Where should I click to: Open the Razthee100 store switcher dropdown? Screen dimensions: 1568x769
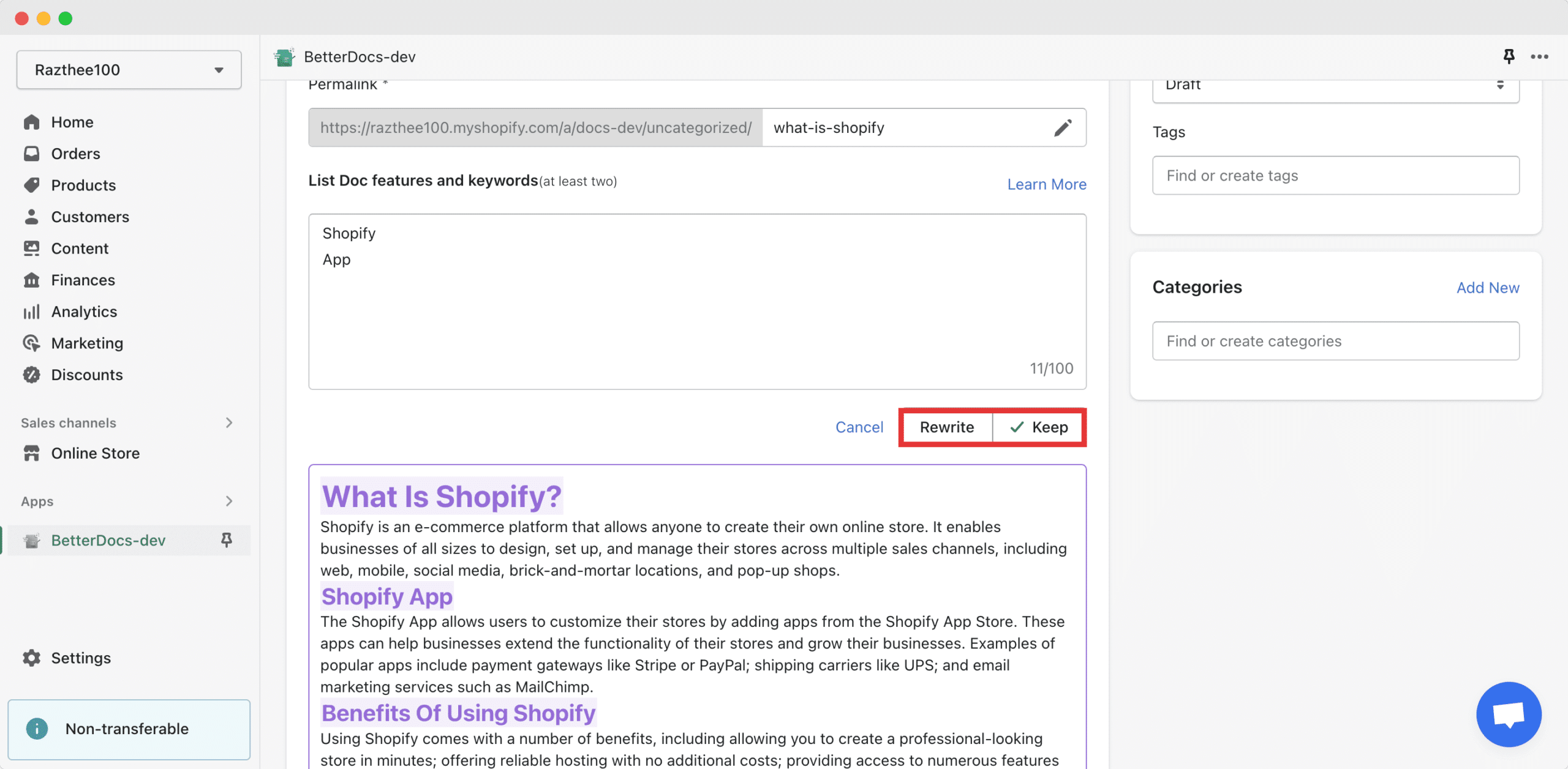point(129,70)
